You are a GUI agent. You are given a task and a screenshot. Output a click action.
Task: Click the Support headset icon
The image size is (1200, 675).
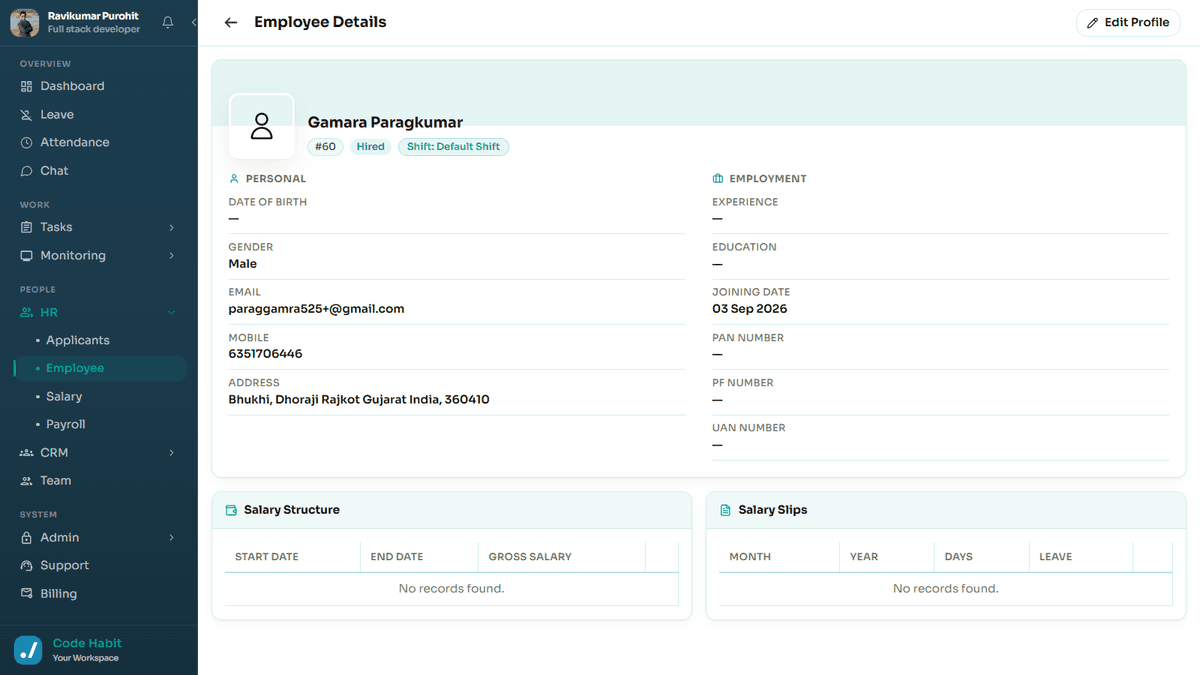(x=27, y=565)
